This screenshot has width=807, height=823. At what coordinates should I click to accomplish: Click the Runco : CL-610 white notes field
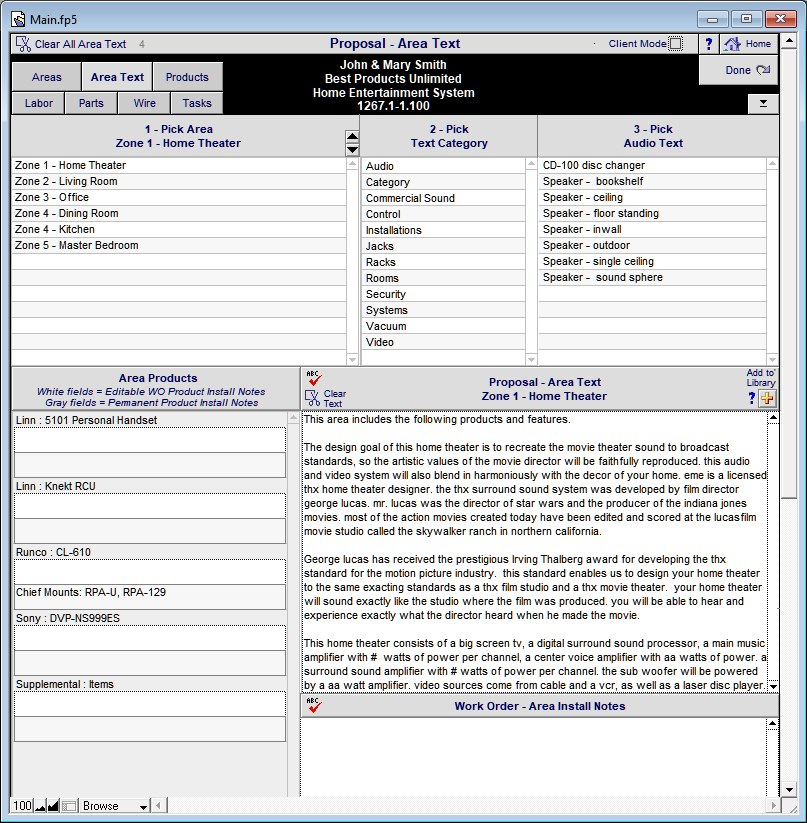tap(150, 572)
